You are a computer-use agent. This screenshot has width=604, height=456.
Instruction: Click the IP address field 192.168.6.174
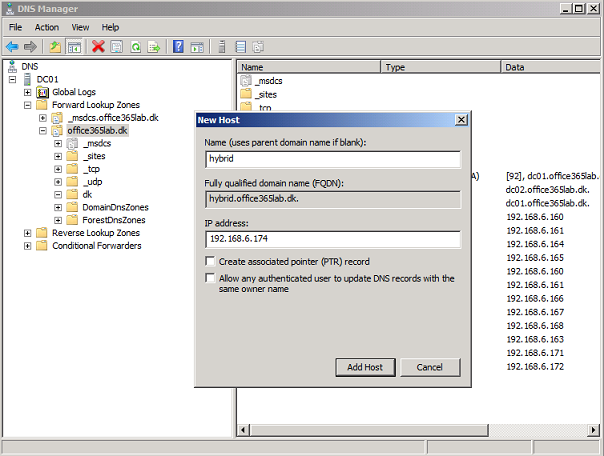(x=333, y=239)
